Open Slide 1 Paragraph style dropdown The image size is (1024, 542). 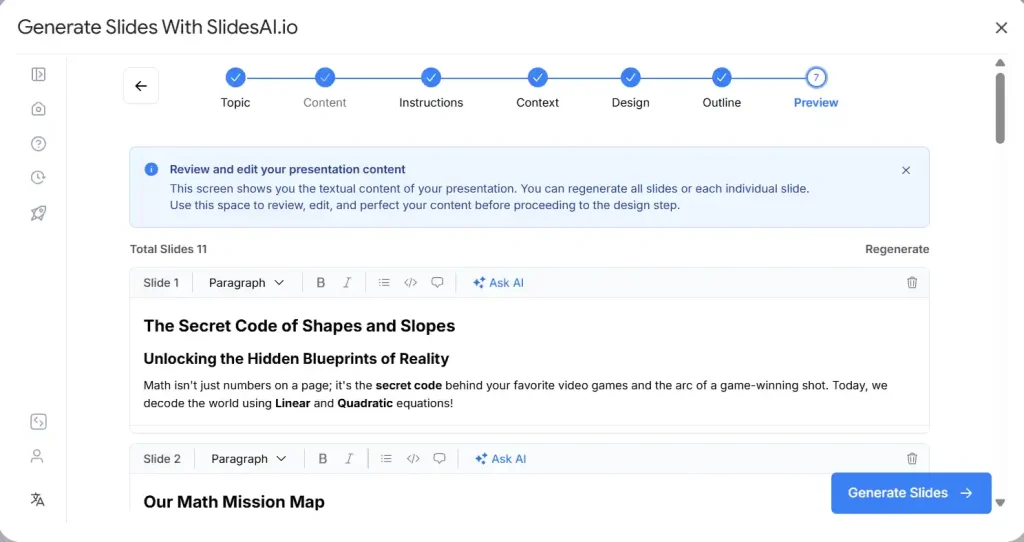coord(246,283)
